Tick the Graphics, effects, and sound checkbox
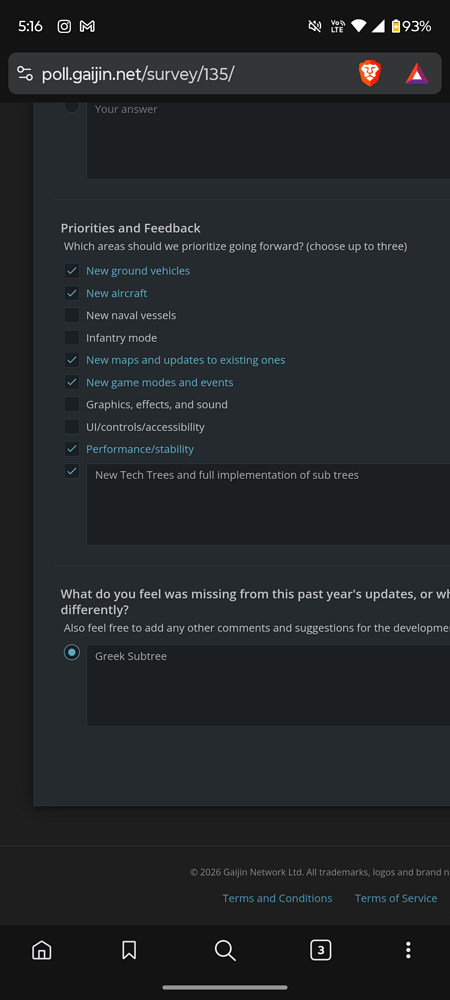This screenshot has height=1000, width=450. click(72, 404)
